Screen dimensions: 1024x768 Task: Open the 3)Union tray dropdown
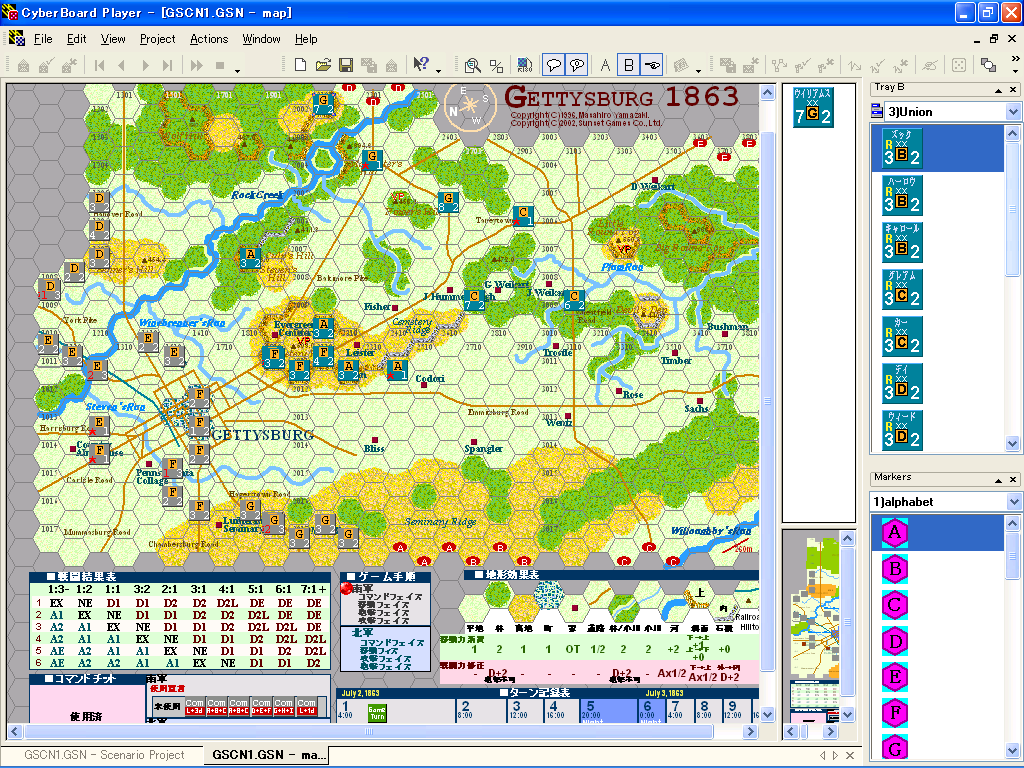(x=1013, y=112)
